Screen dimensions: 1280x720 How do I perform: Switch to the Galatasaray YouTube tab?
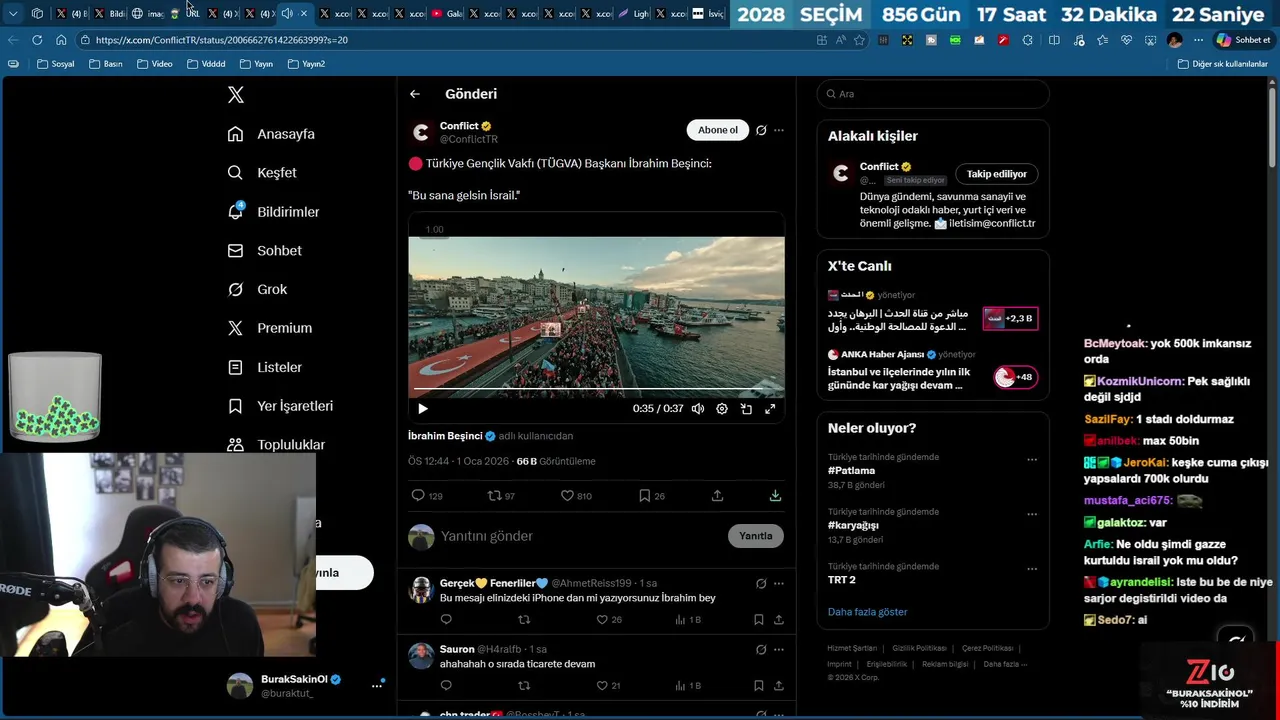pyautogui.click(x=447, y=14)
